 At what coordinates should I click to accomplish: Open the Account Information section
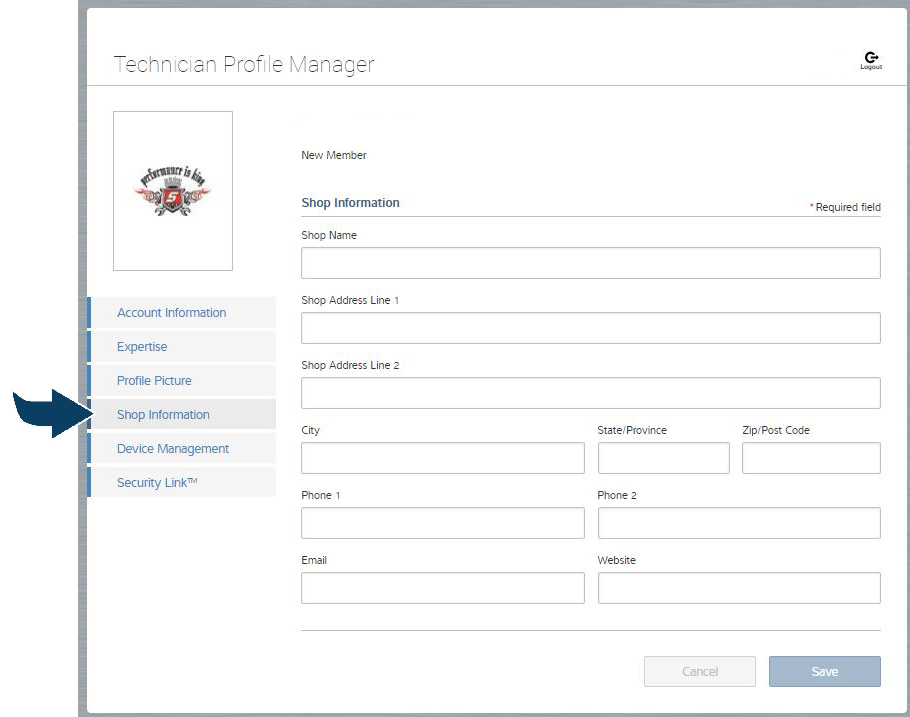(x=171, y=313)
